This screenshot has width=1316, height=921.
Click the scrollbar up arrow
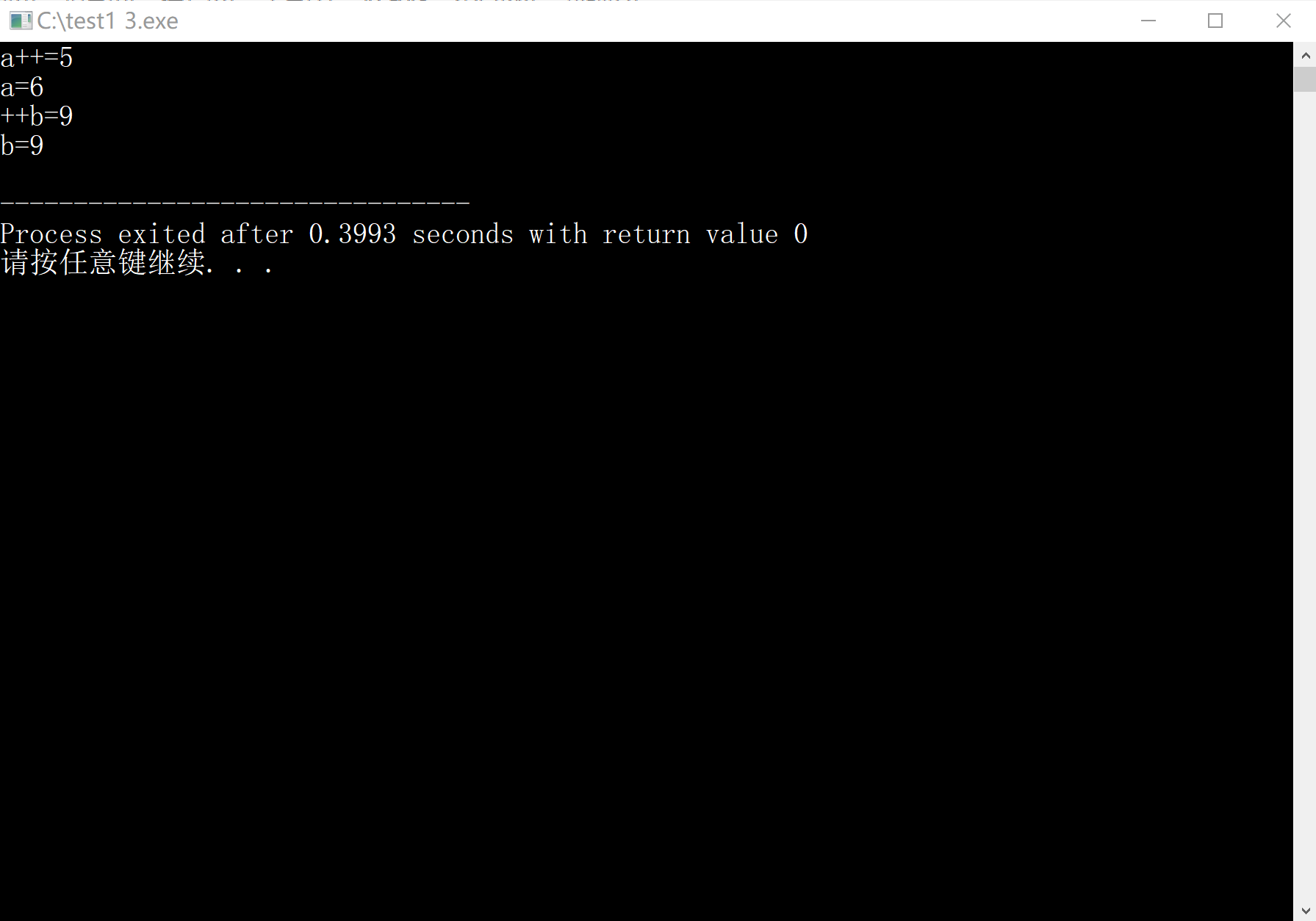(x=1305, y=55)
